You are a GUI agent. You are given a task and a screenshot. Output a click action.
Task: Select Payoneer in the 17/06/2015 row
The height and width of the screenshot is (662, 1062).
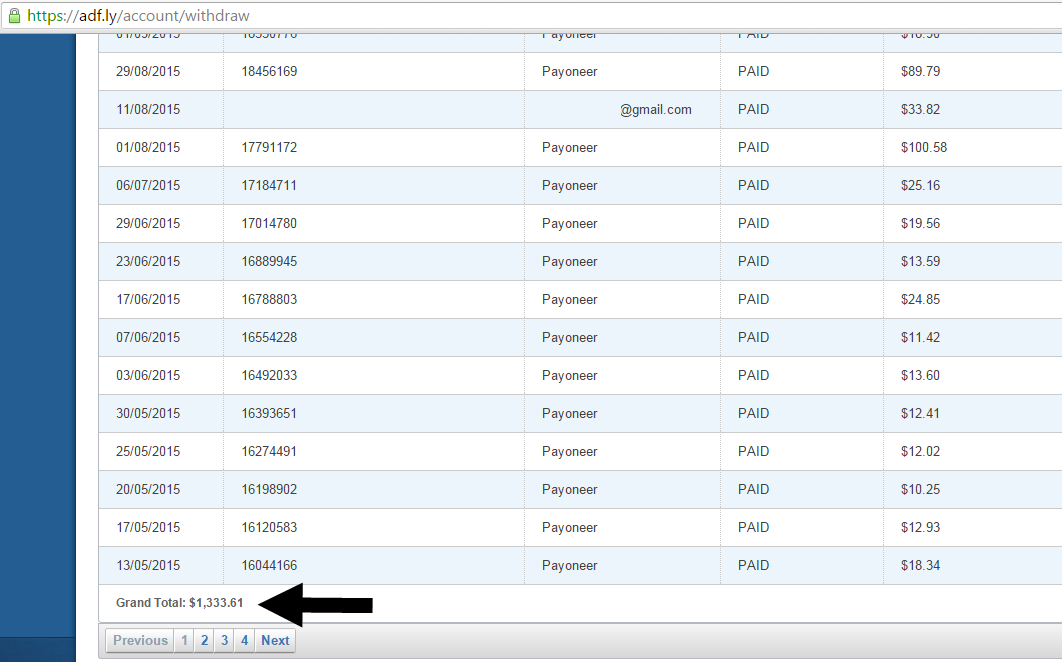[x=569, y=299]
